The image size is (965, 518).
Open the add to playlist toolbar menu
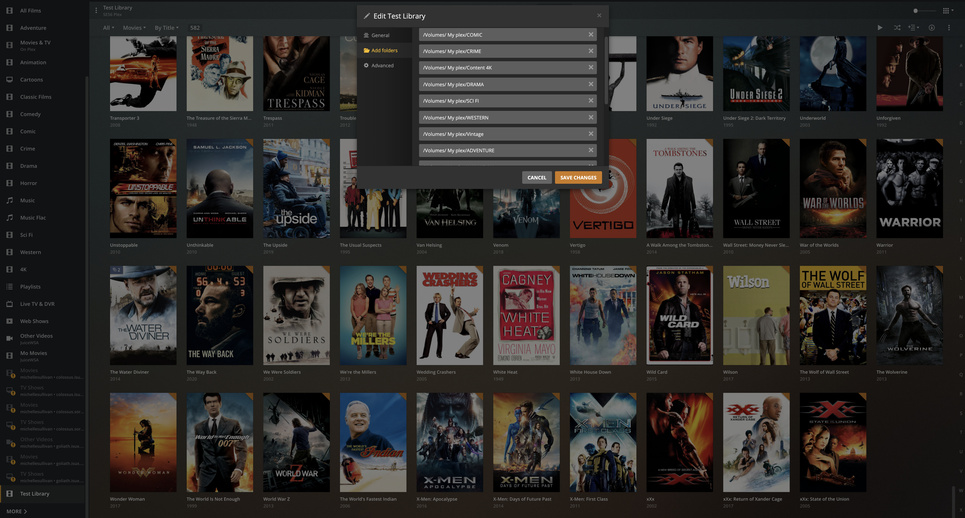914,28
